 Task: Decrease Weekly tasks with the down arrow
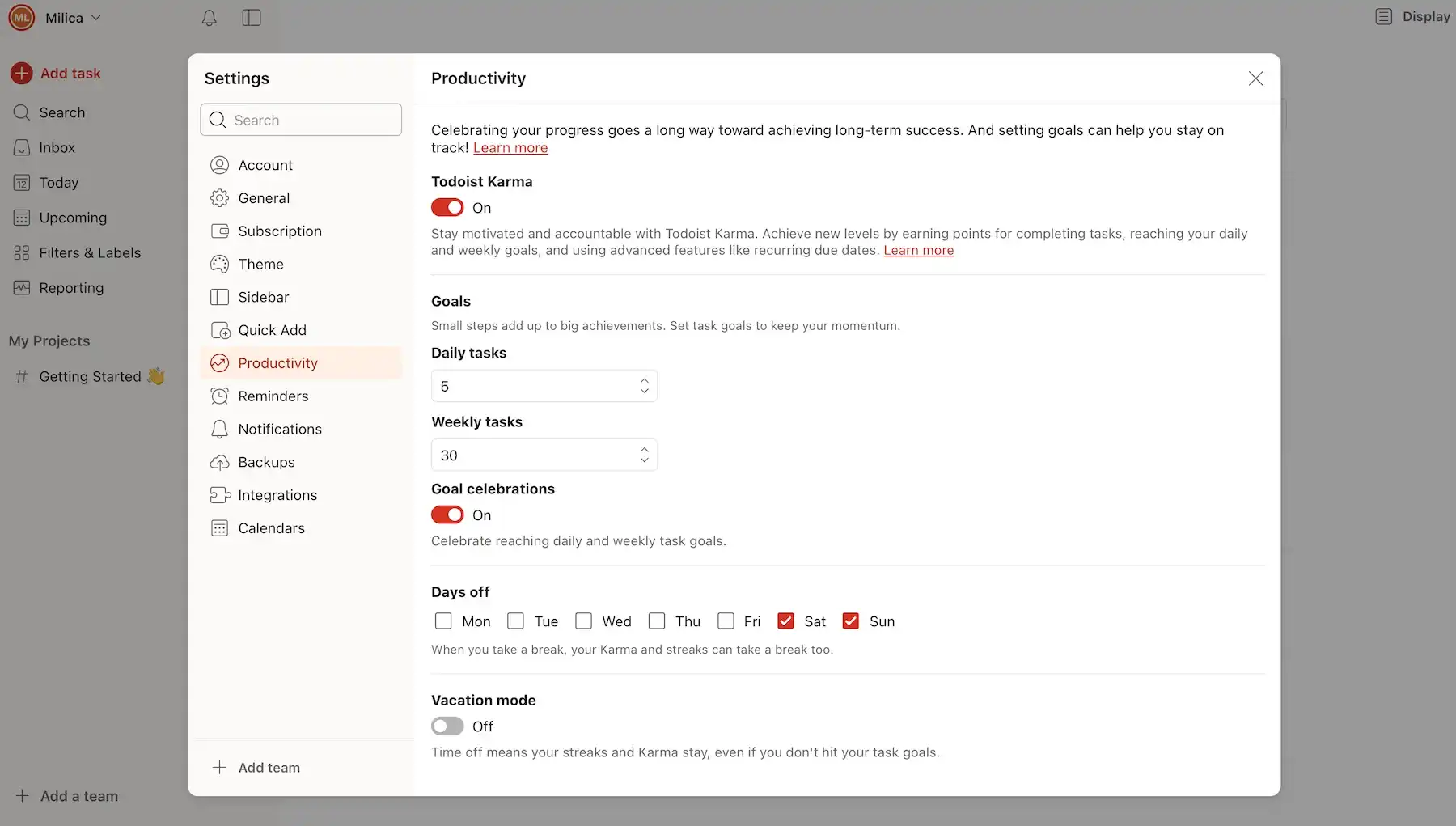click(x=644, y=460)
